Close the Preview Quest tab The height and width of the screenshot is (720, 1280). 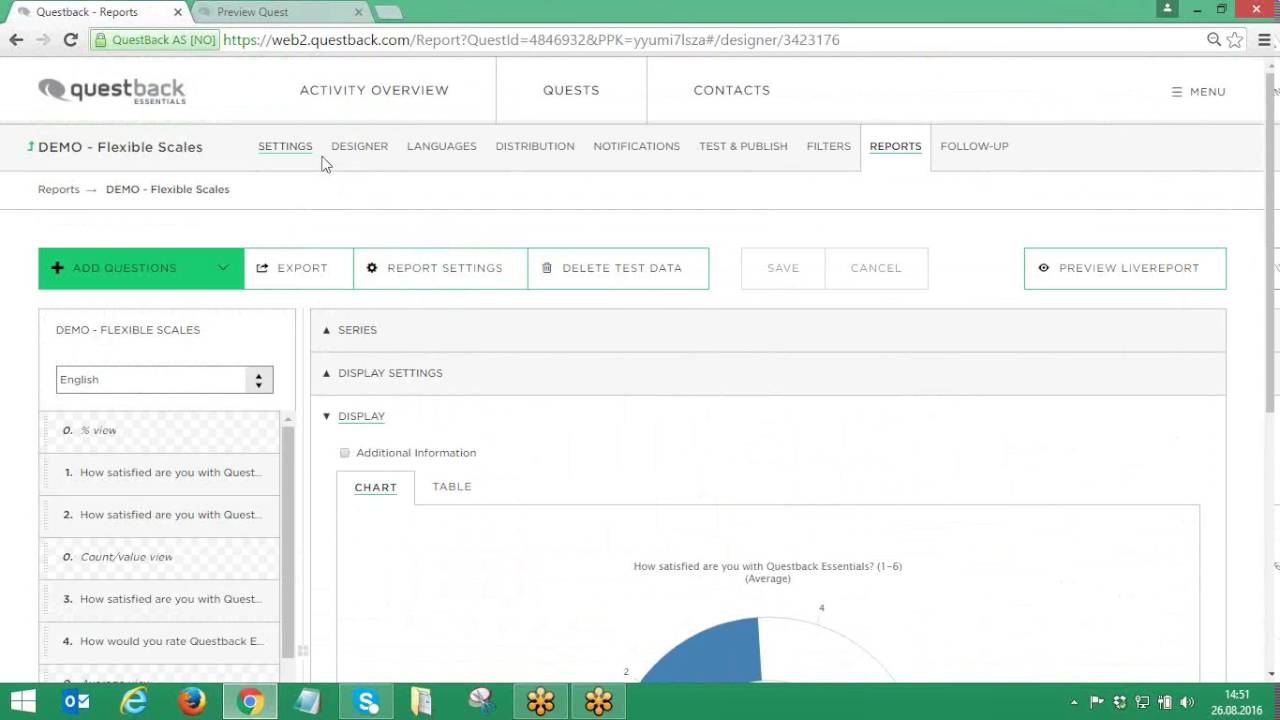[x=360, y=12]
